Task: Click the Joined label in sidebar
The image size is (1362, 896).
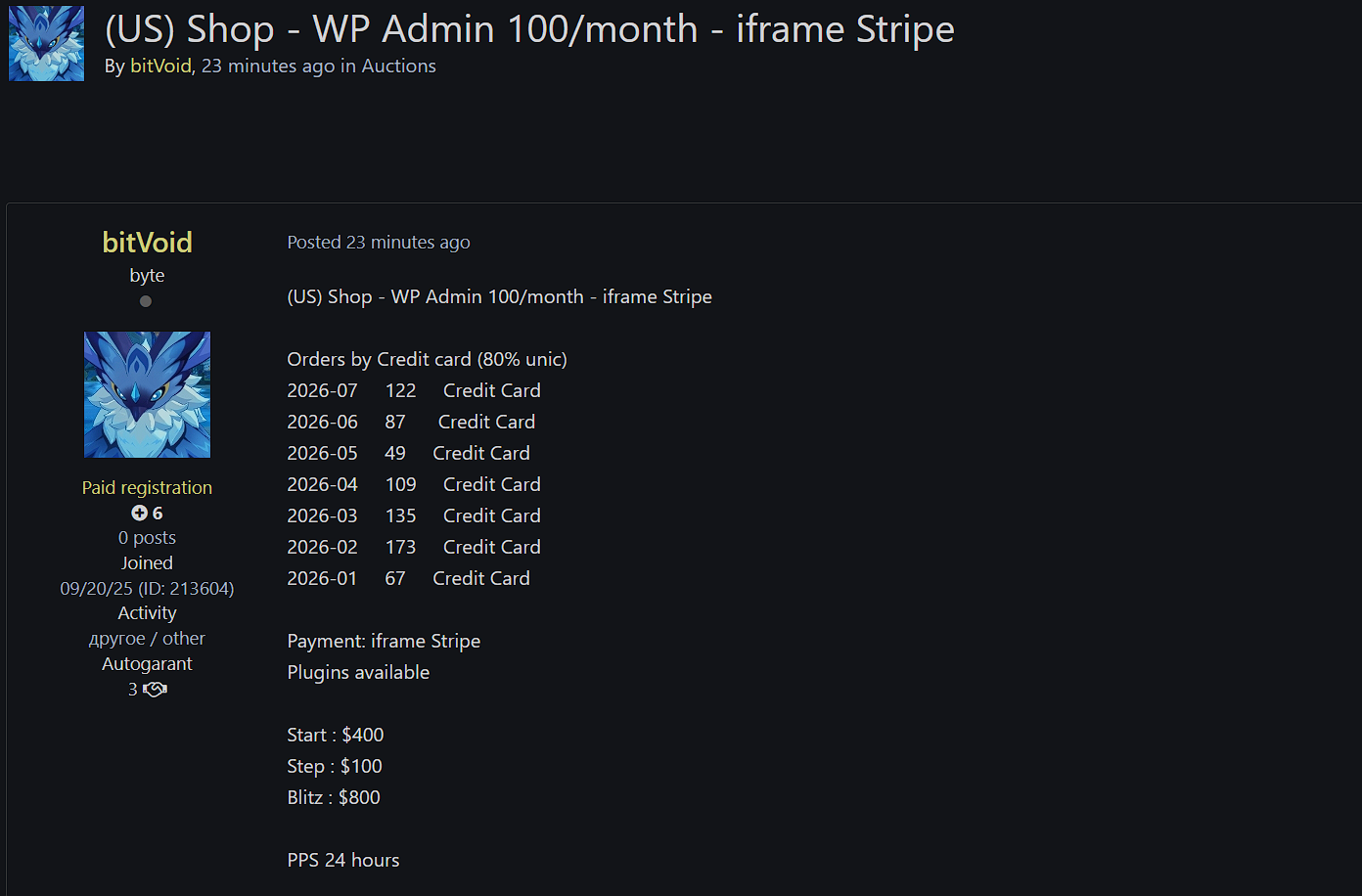Action: click(x=147, y=563)
